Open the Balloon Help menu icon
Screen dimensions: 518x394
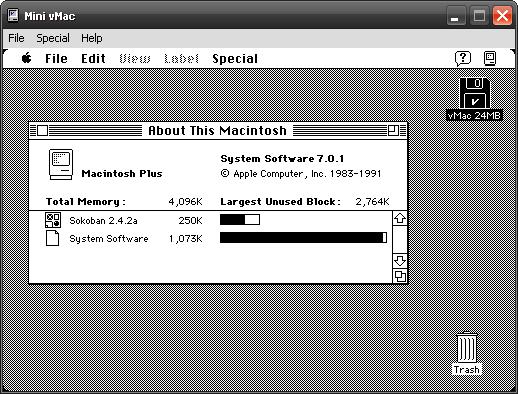[x=463, y=59]
